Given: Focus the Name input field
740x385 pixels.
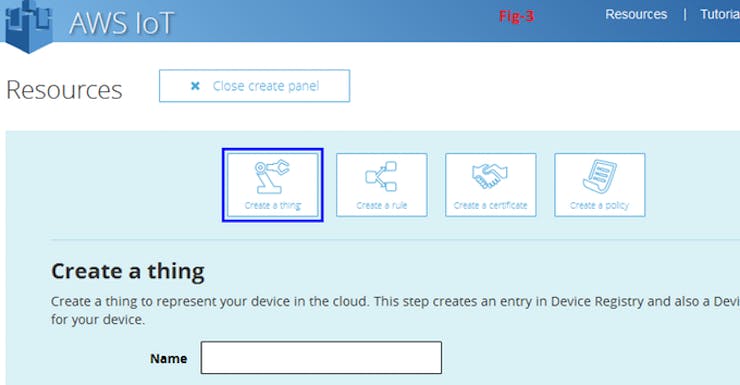Looking at the screenshot, I should (321, 358).
